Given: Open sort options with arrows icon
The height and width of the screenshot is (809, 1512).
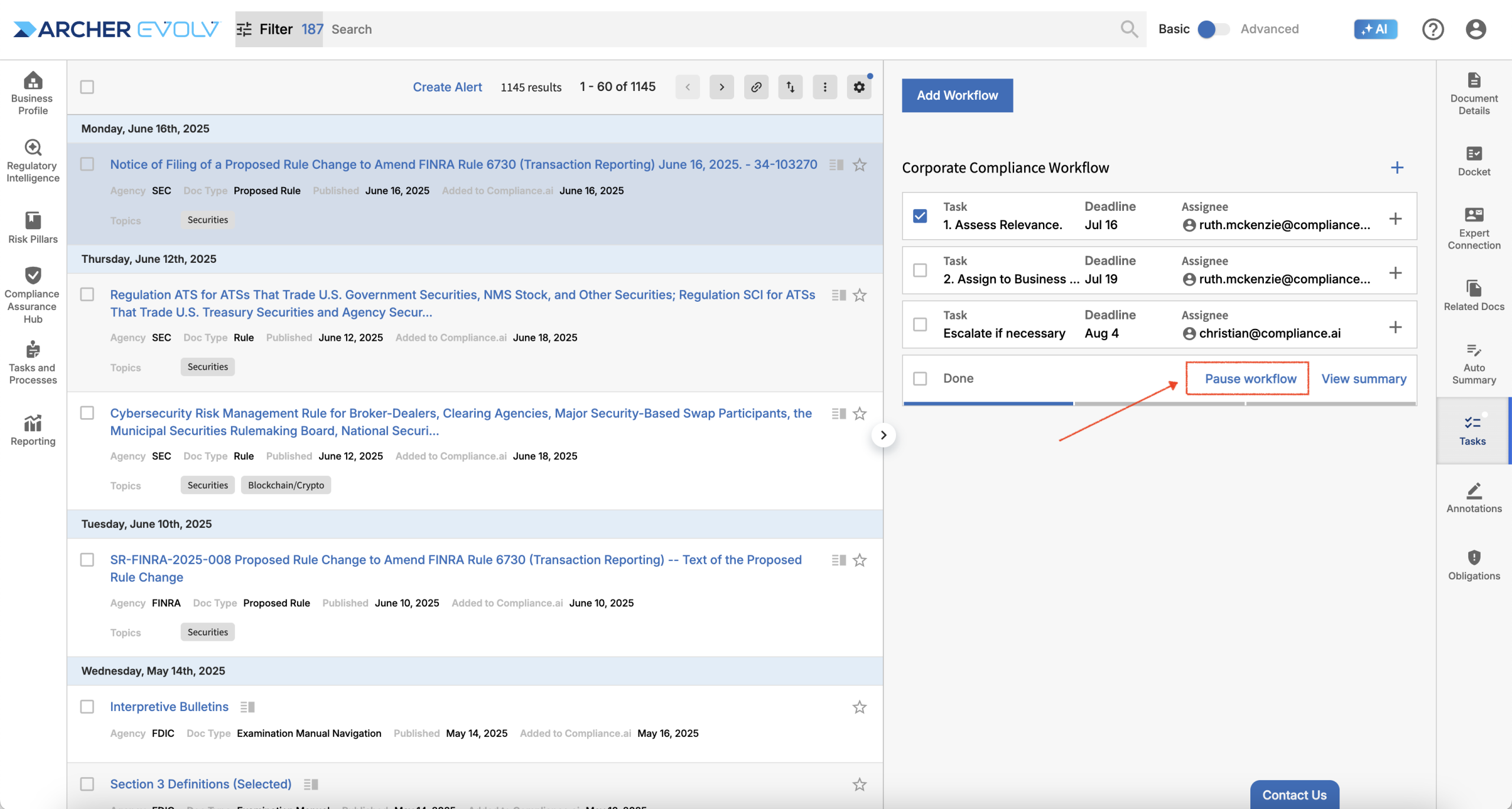Looking at the screenshot, I should (x=790, y=87).
